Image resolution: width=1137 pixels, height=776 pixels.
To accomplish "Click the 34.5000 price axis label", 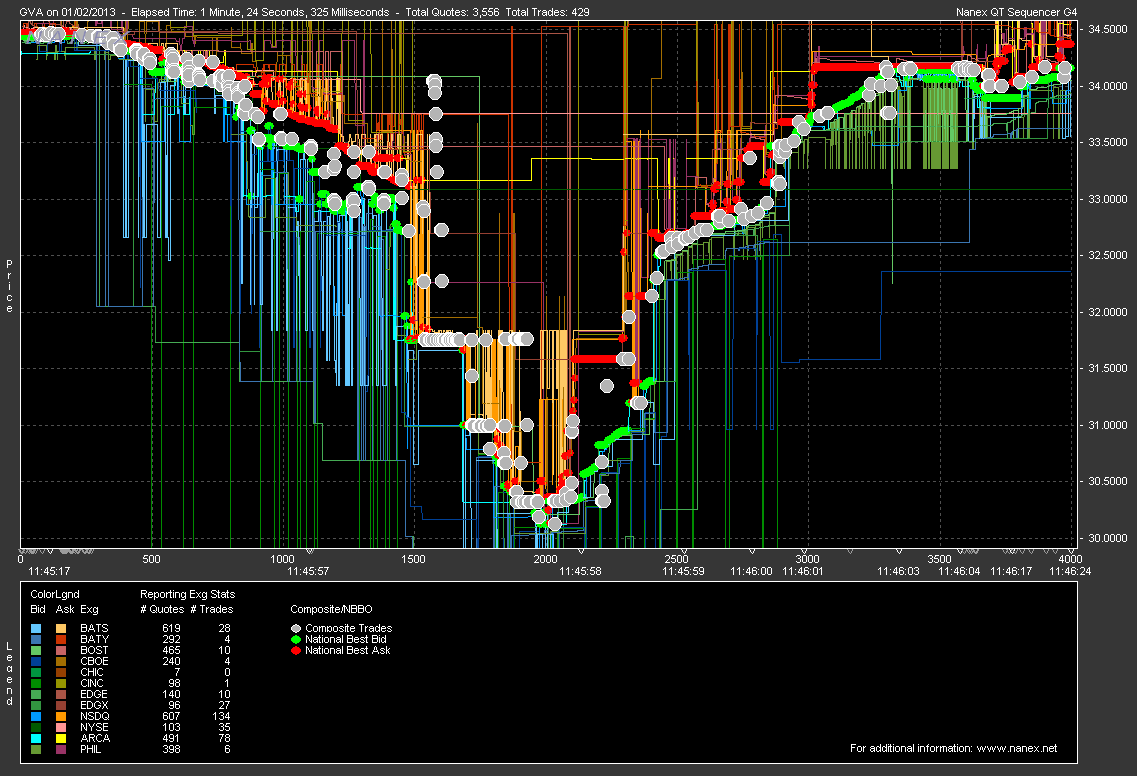I will 1107,30.
